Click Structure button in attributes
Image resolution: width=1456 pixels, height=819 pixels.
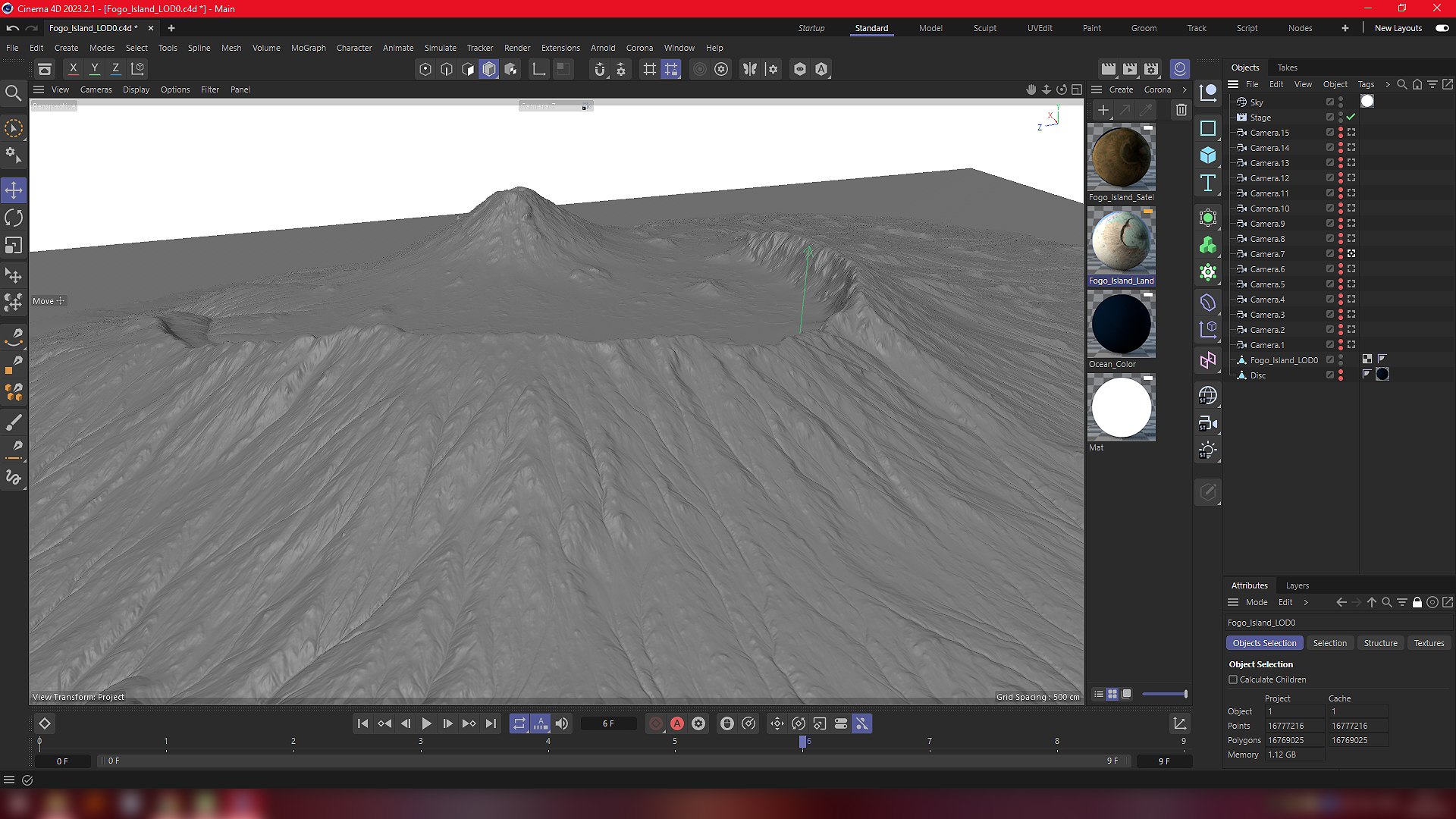click(x=1380, y=643)
